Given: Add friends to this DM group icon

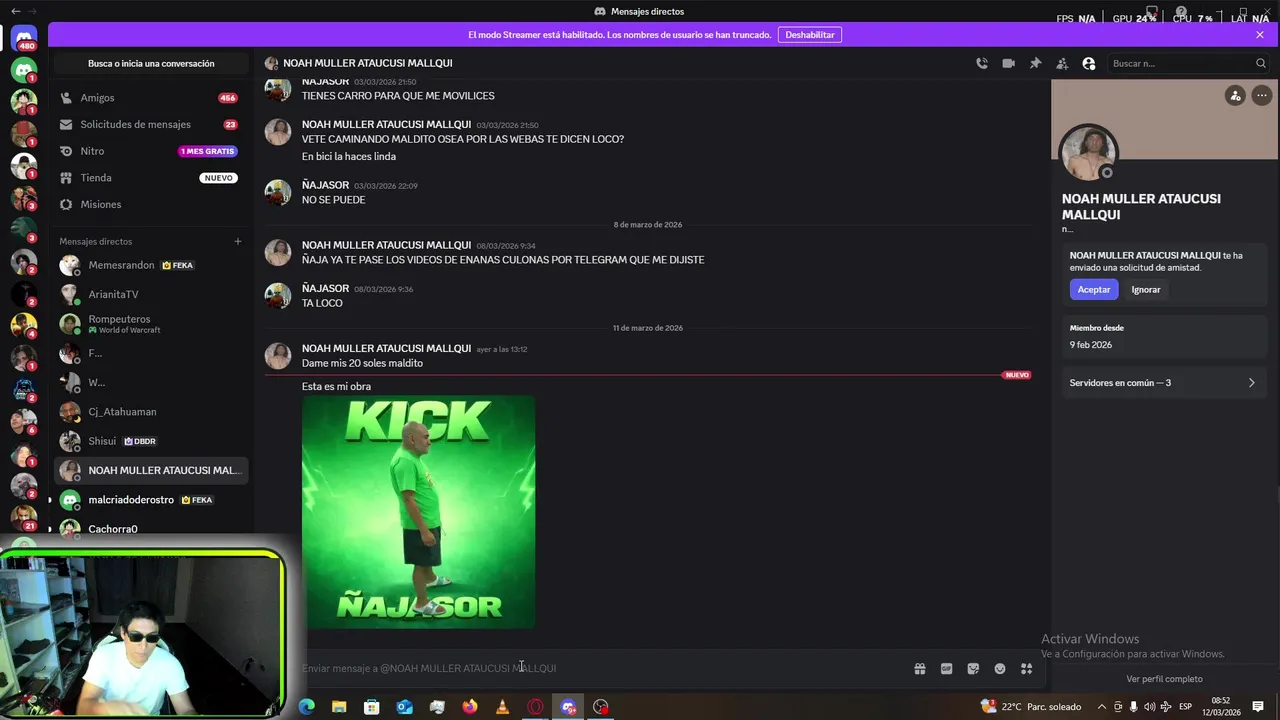Looking at the screenshot, I should click(x=1062, y=63).
